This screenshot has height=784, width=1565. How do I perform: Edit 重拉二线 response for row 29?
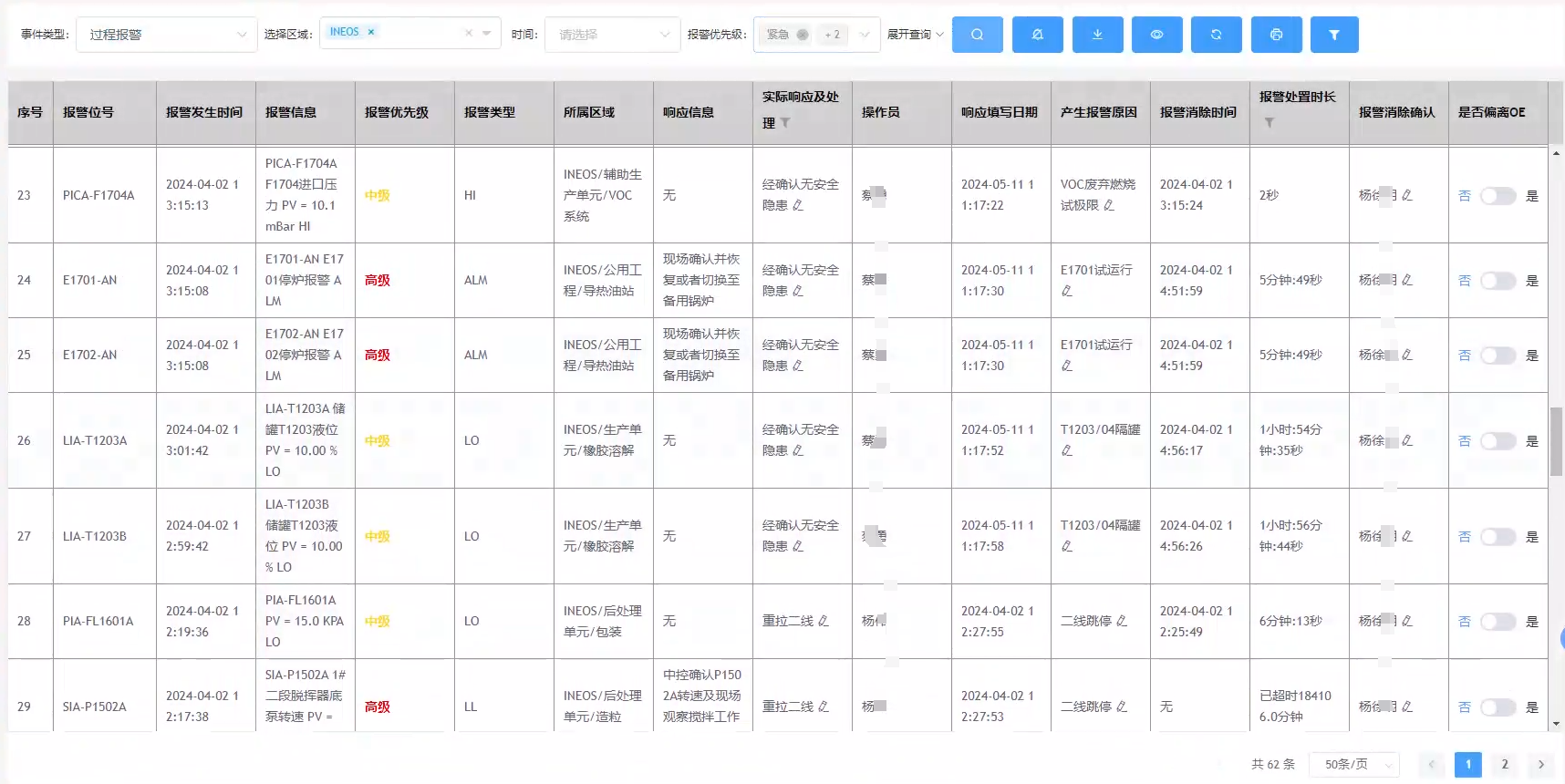click(x=824, y=707)
